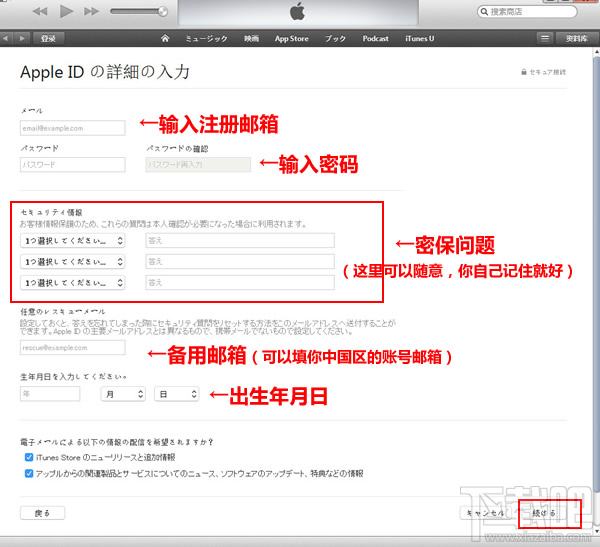Open the first security question dropdown

coord(73,241)
